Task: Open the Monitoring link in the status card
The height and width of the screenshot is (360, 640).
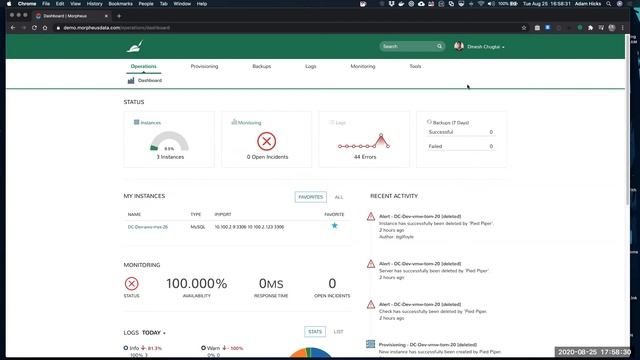Action: pos(249,123)
